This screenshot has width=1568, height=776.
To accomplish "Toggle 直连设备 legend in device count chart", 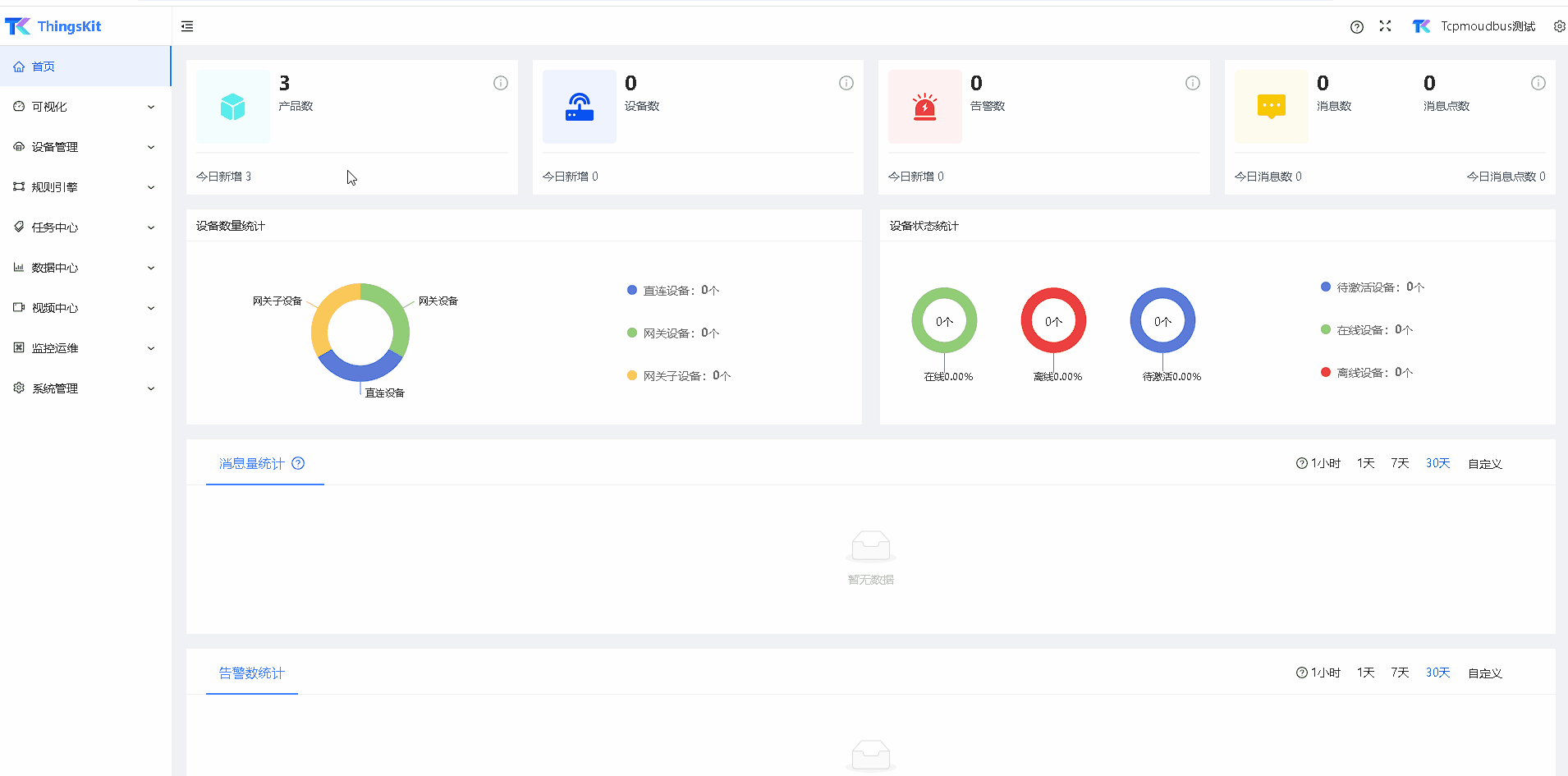I will pos(673,291).
